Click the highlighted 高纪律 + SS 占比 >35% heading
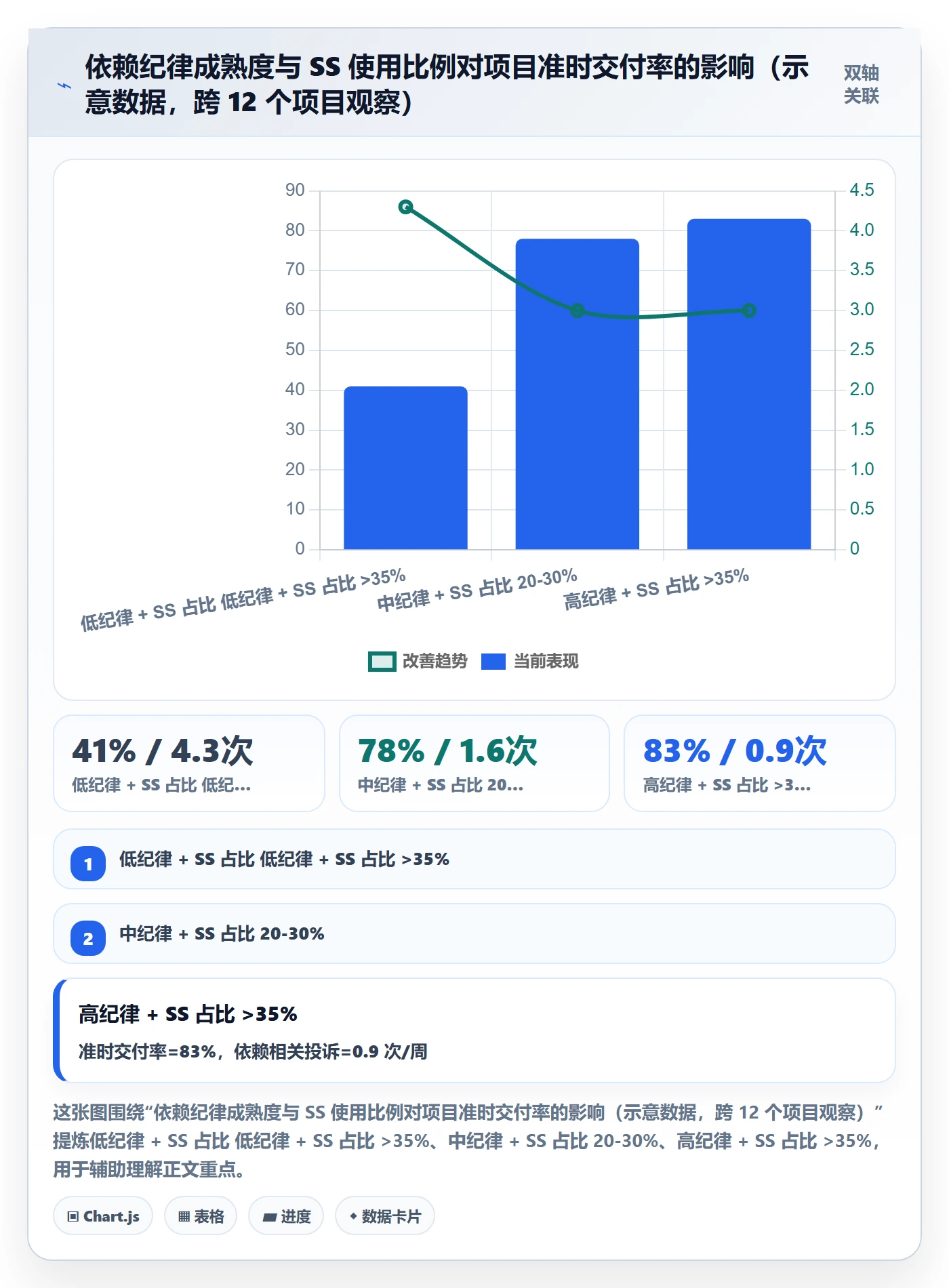 pos(188,1014)
